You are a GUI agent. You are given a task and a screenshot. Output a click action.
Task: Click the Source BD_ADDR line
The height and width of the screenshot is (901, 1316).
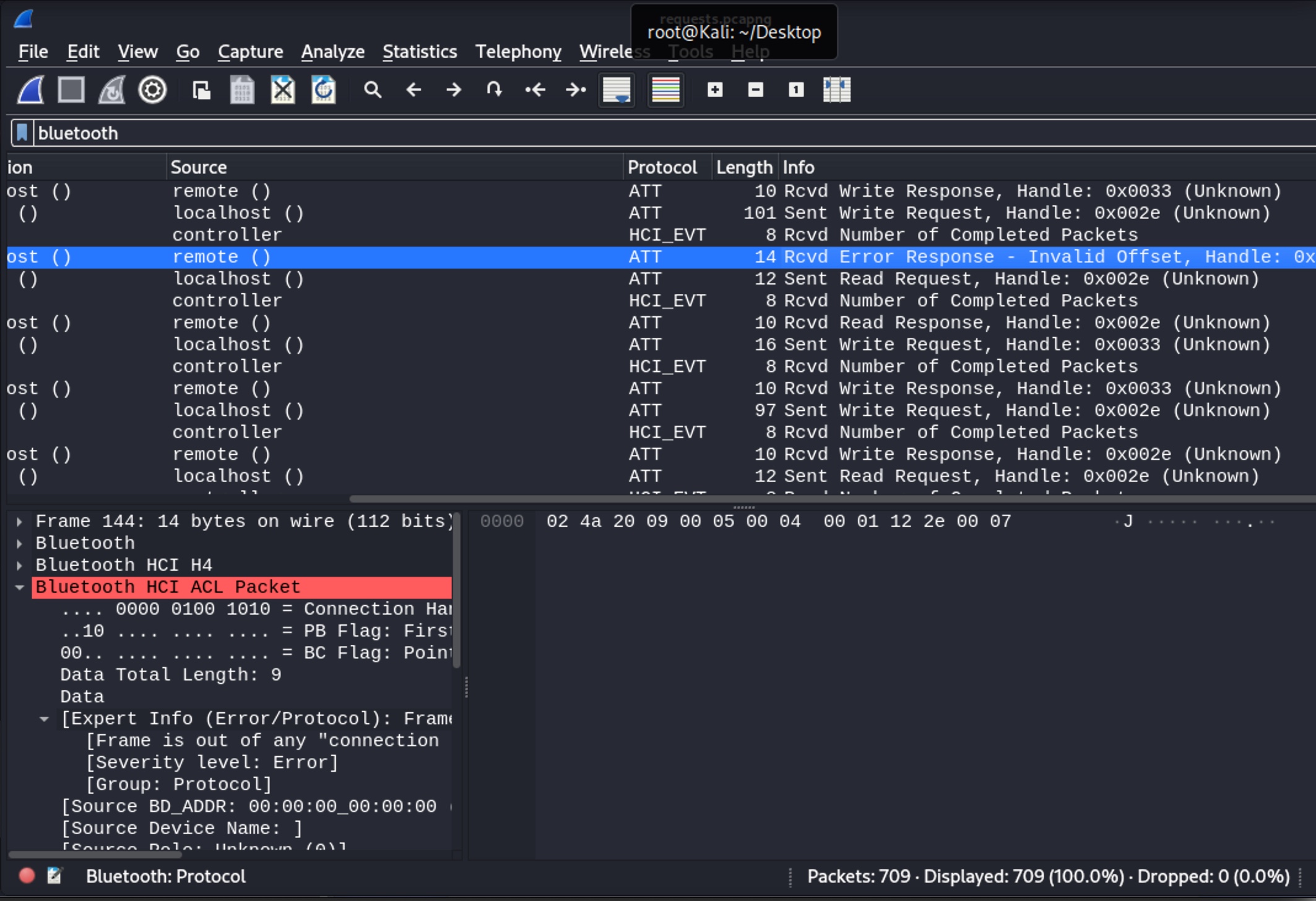(256, 806)
